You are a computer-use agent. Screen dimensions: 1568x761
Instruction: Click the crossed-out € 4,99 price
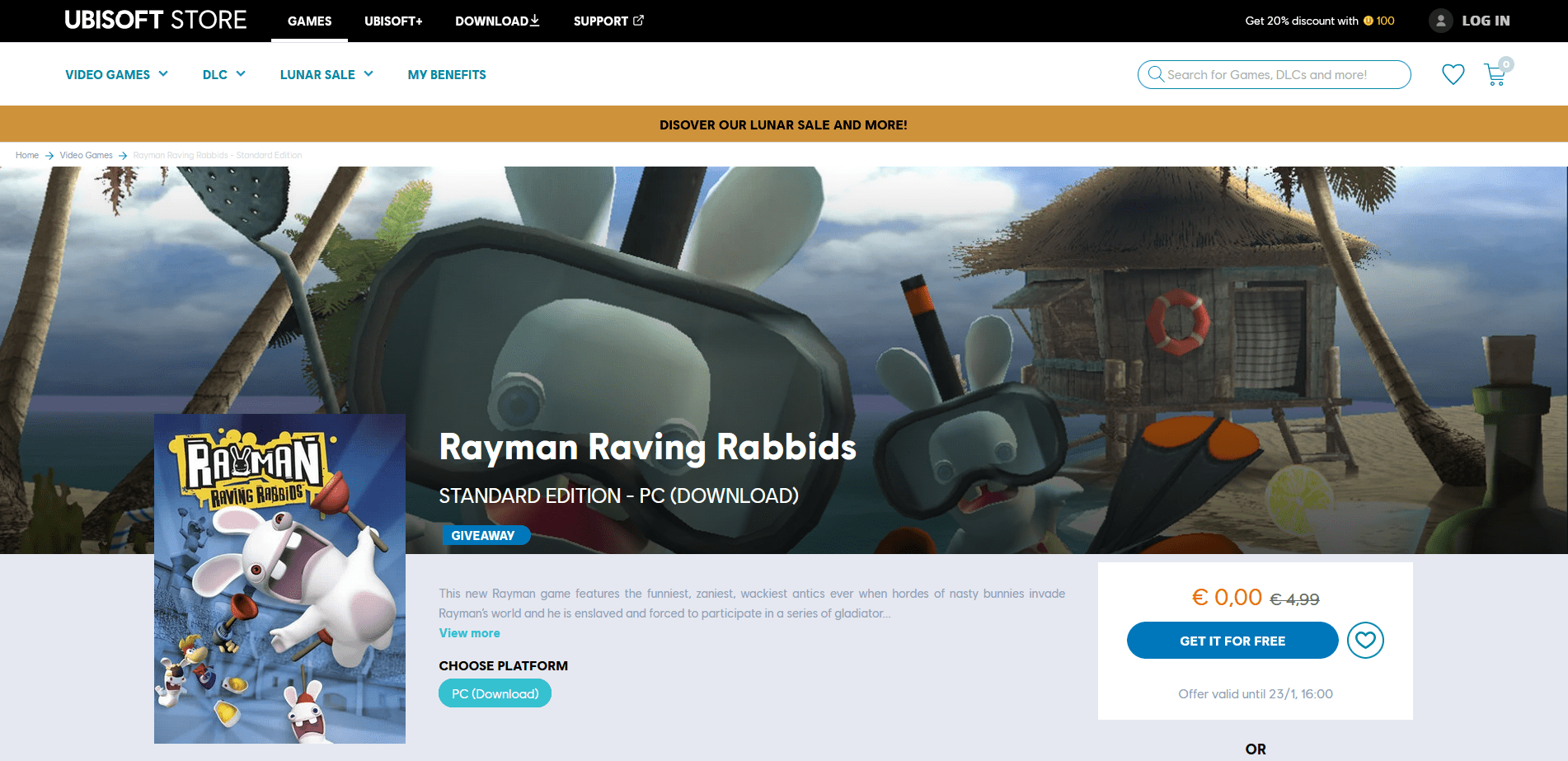[1294, 599]
